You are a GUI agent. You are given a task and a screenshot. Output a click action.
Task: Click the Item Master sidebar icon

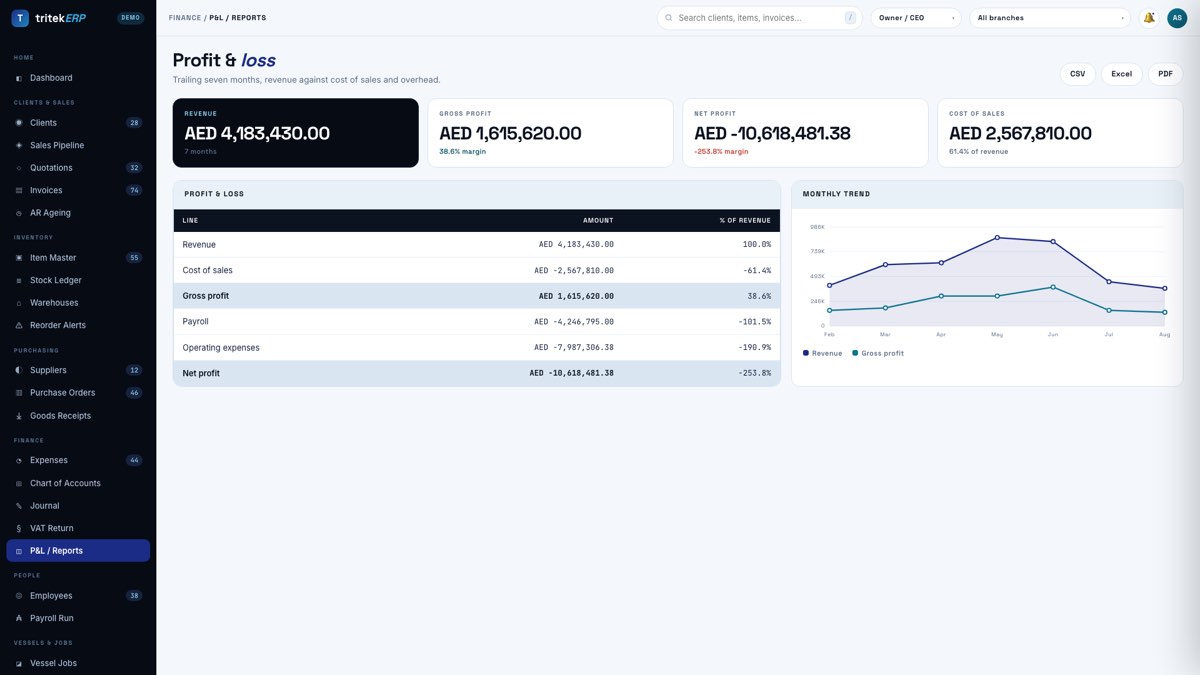pos(19,258)
